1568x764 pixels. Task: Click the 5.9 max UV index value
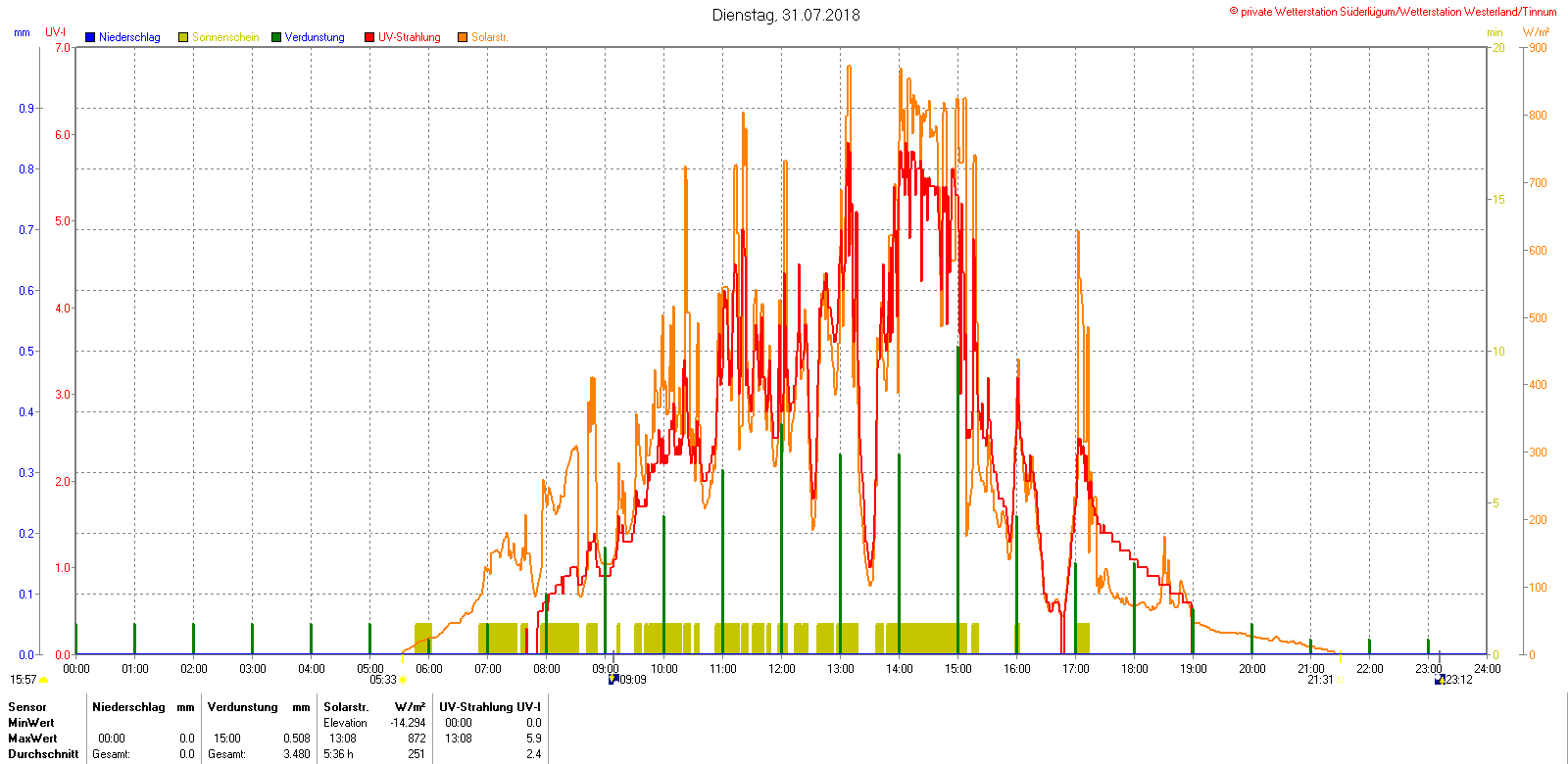533,739
